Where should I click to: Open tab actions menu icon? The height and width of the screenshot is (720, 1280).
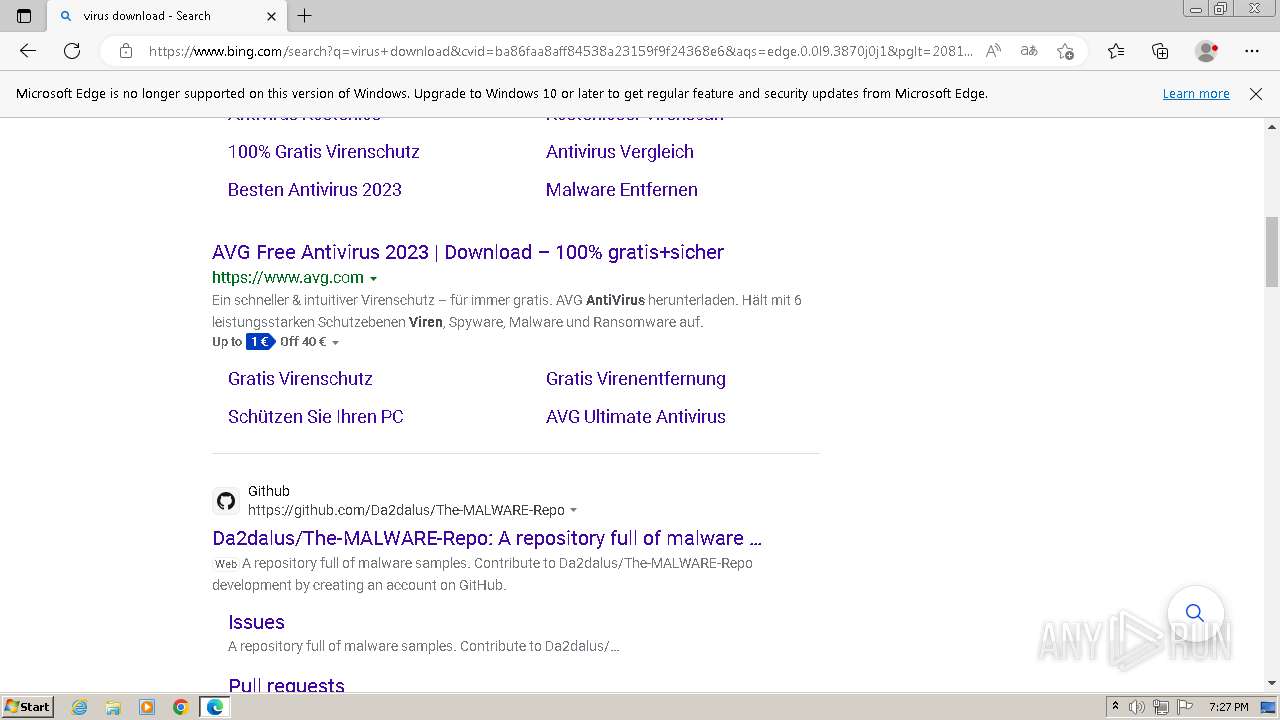pos(24,16)
